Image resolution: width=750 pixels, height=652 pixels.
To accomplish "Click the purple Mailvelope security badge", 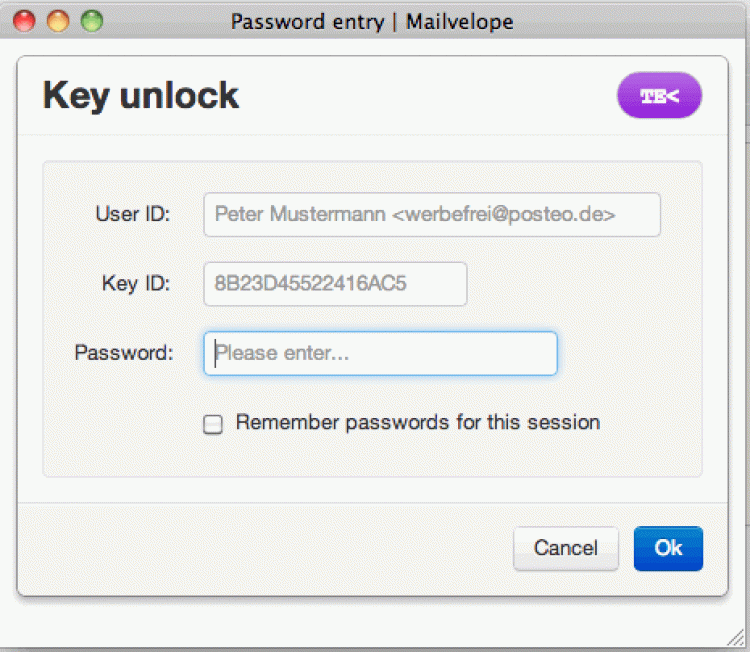I will click(659, 96).
